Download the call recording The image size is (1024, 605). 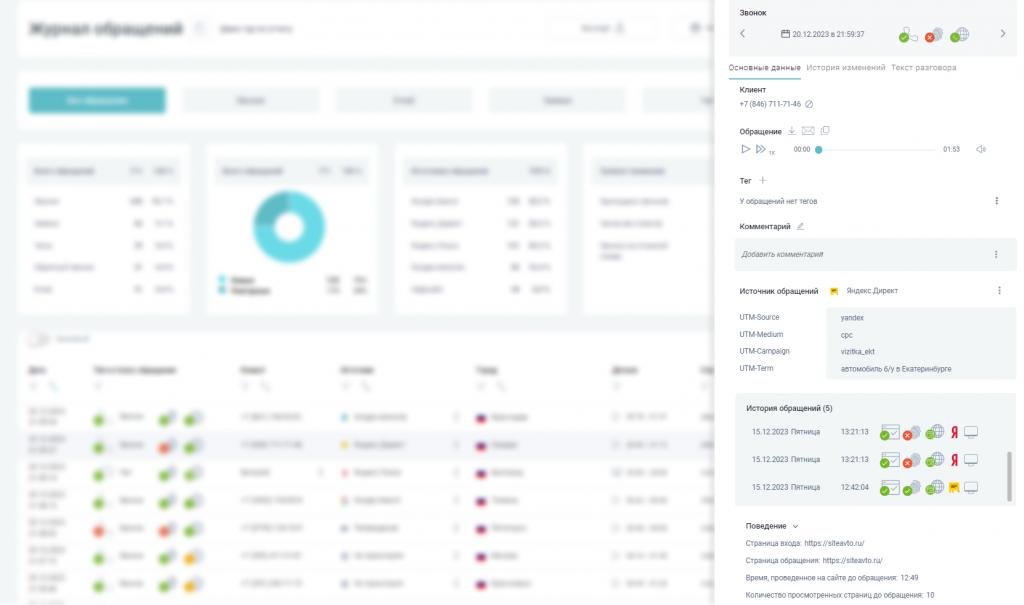[792, 131]
